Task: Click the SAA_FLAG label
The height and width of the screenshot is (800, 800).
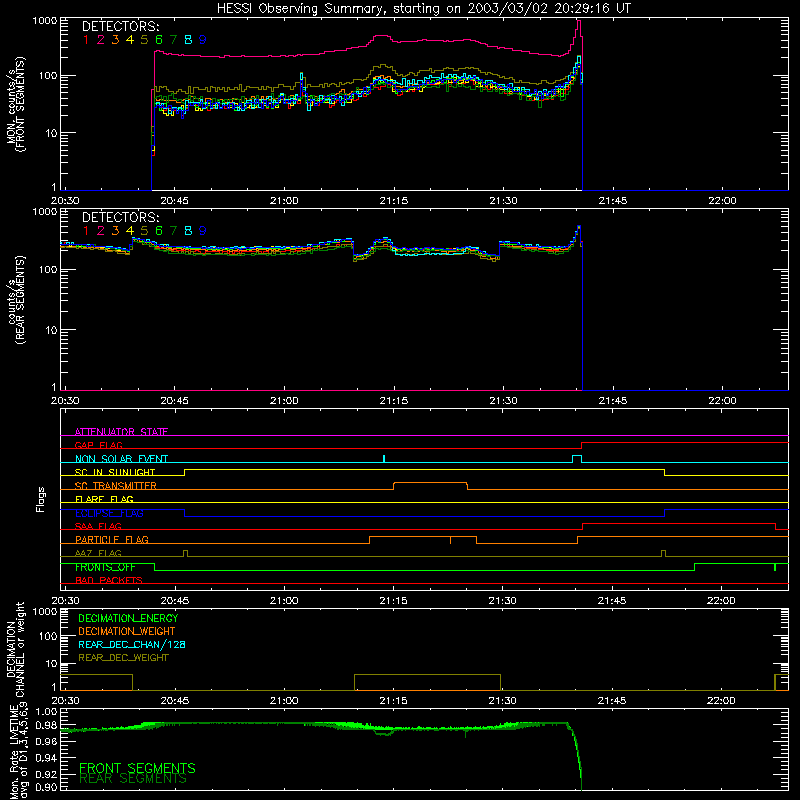Action: point(98,526)
